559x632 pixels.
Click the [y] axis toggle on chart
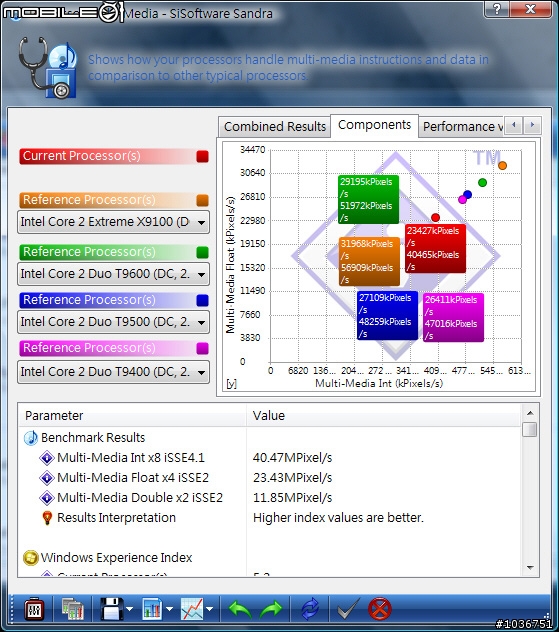[x=231, y=384]
